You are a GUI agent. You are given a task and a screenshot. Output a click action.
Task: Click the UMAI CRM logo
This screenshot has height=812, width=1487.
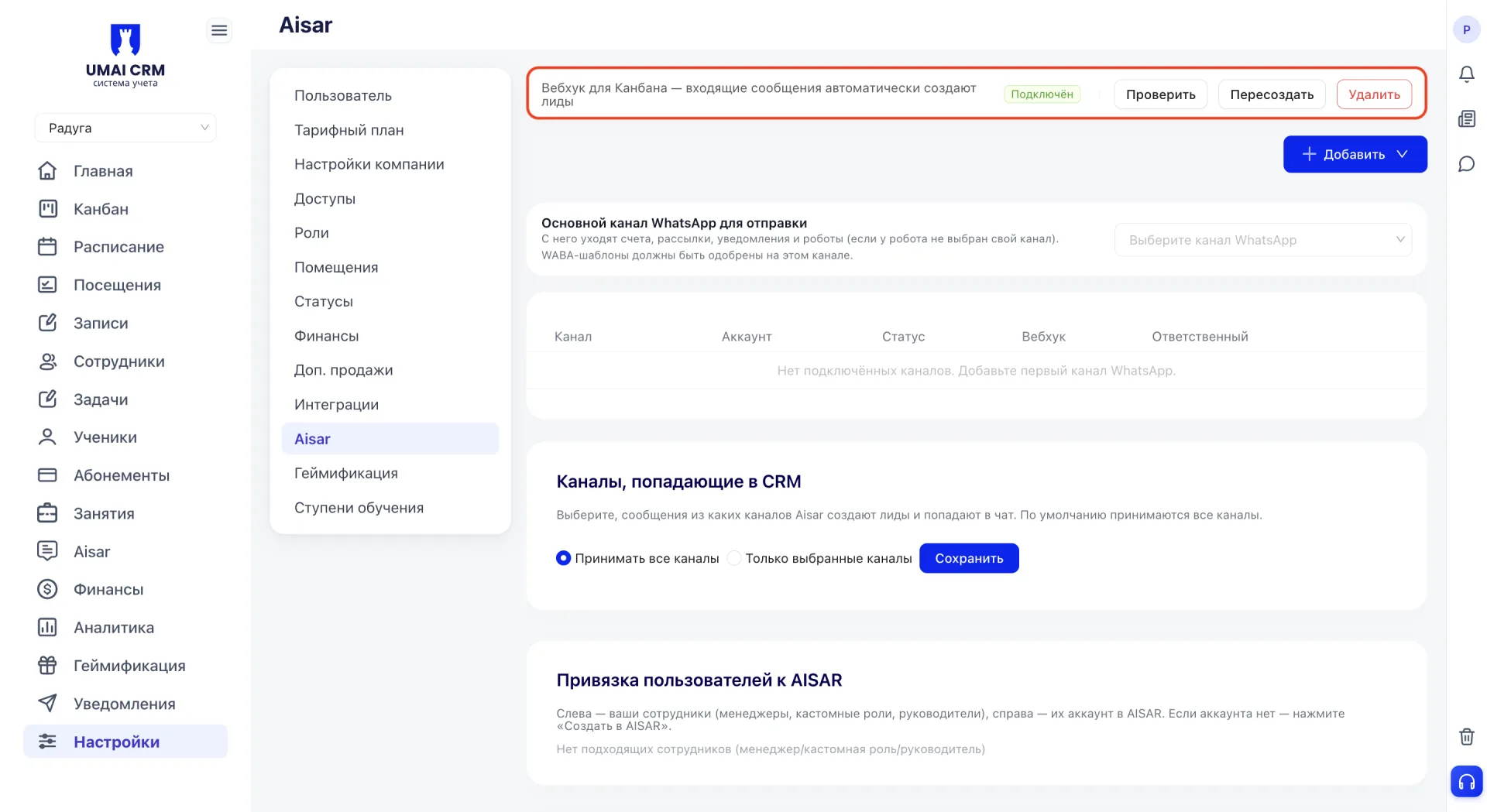pyautogui.click(x=125, y=56)
